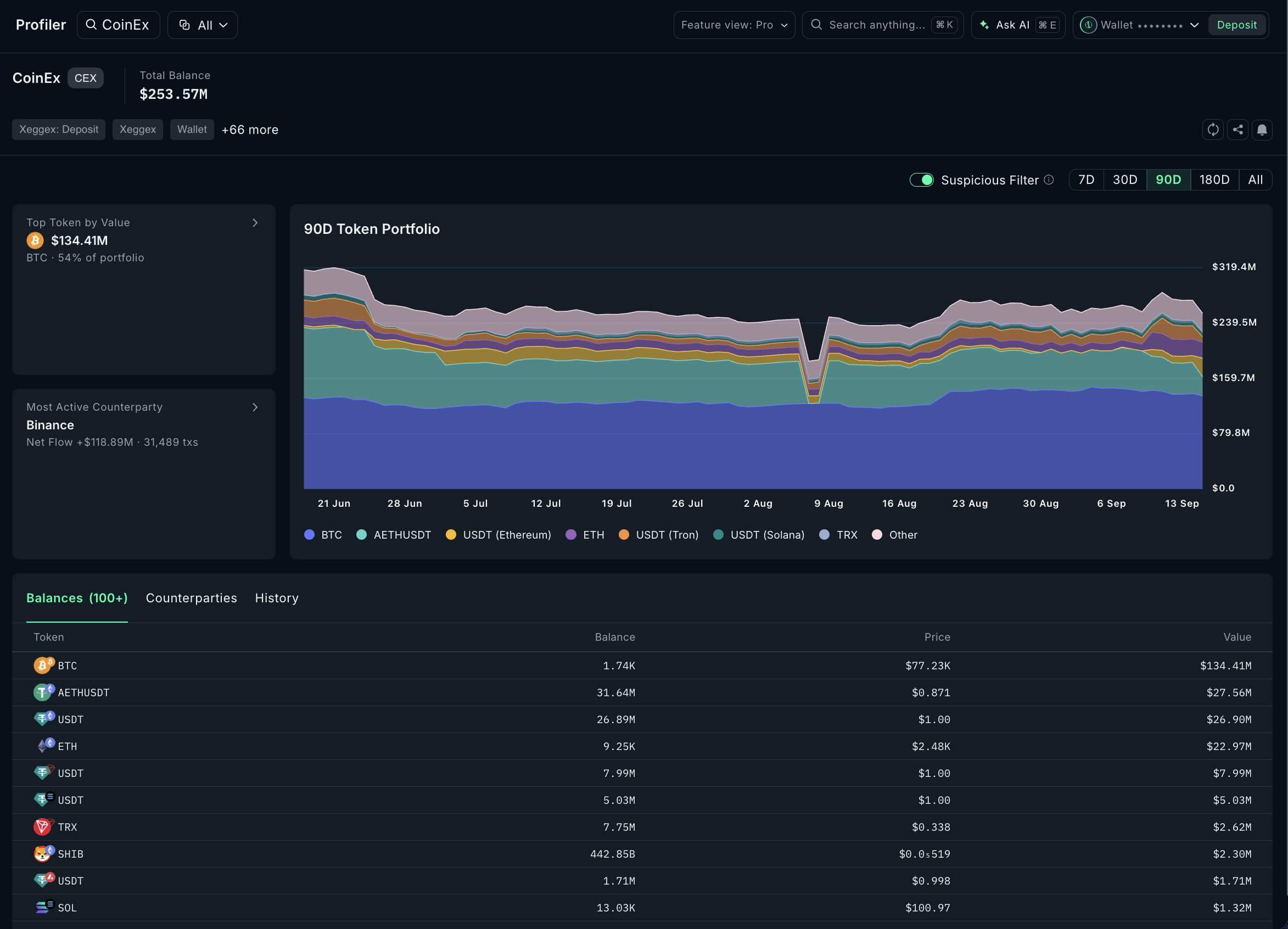
Task: Expand the Wallet account dropdown
Action: pos(1194,25)
